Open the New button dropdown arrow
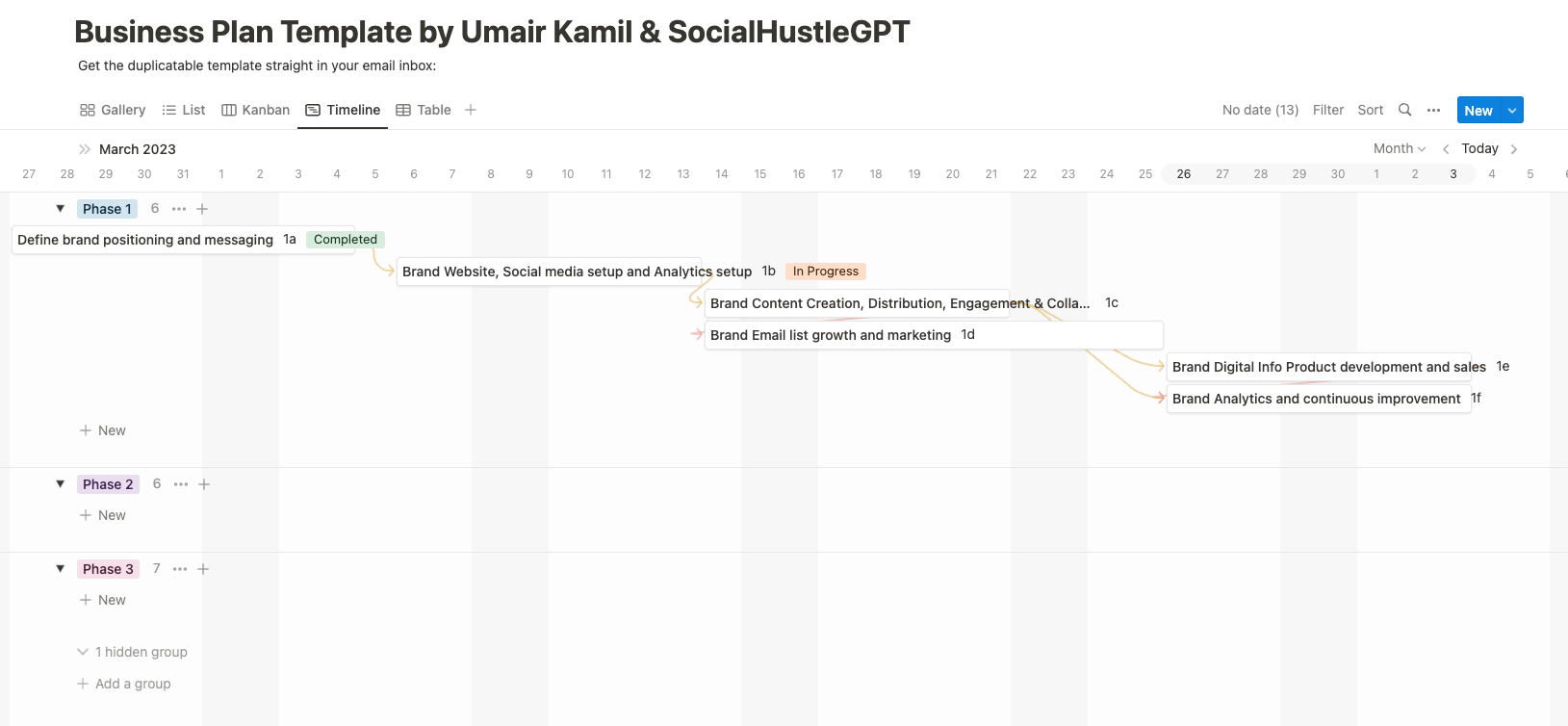This screenshot has width=1568, height=726. point(1512,111)
